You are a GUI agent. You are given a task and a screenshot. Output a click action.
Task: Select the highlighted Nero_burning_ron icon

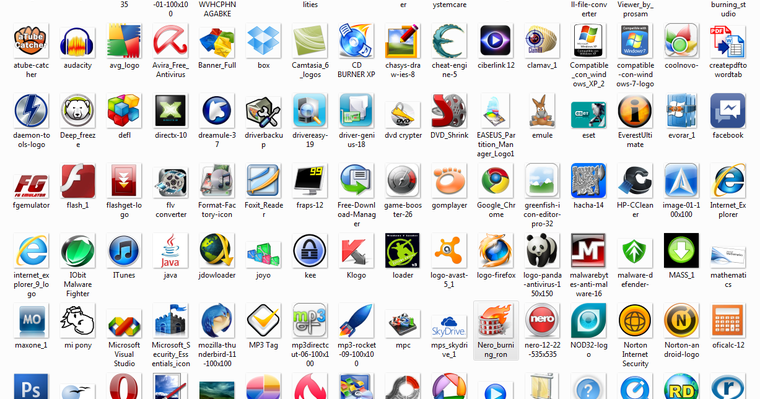point(496,321)
